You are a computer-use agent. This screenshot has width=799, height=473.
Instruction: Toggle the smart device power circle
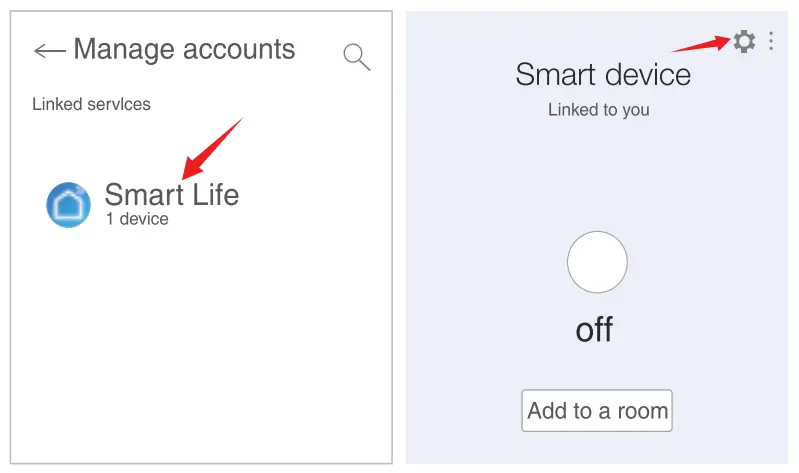coord(597,263)
